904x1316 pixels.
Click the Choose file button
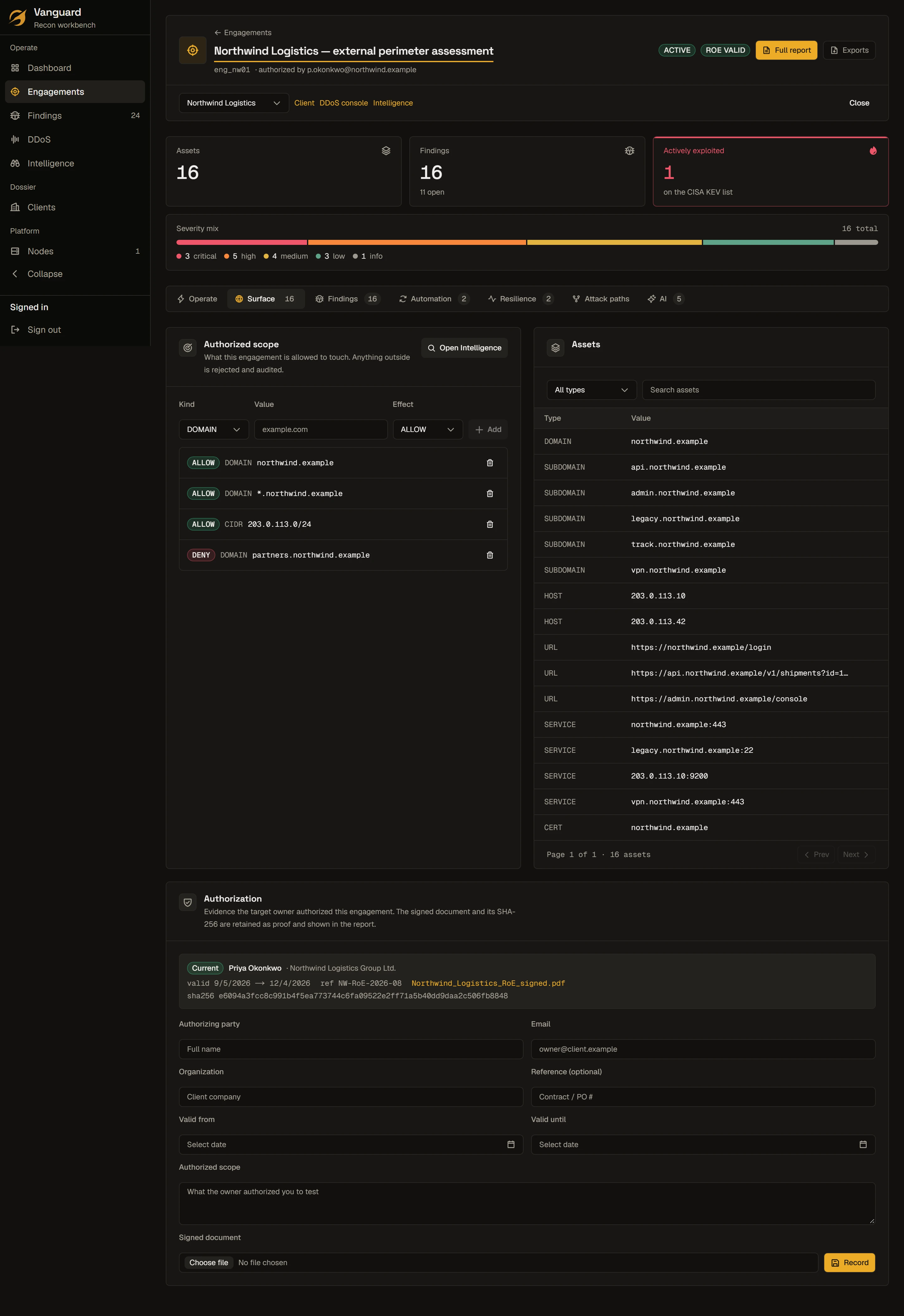click(x=208, y=1263)
